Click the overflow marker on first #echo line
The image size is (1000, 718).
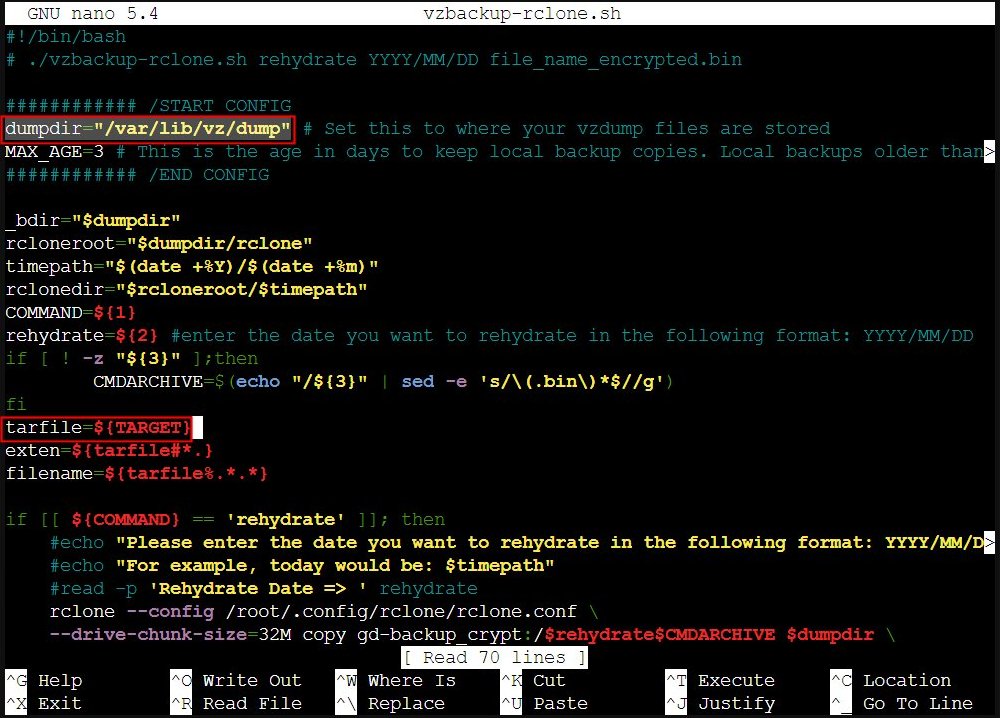coord(990,543)
